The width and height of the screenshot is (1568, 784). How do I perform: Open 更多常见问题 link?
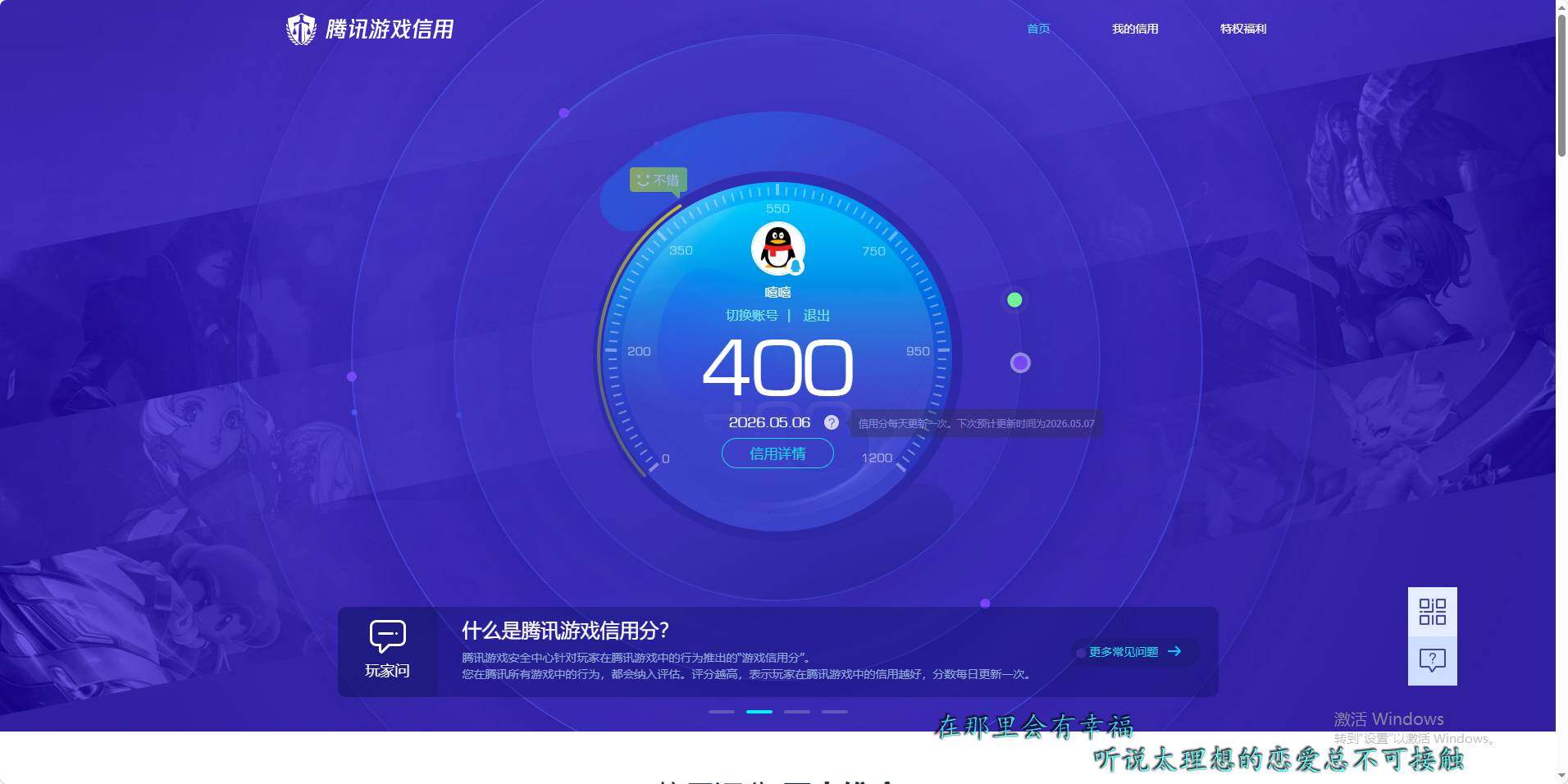(1124, 652)
